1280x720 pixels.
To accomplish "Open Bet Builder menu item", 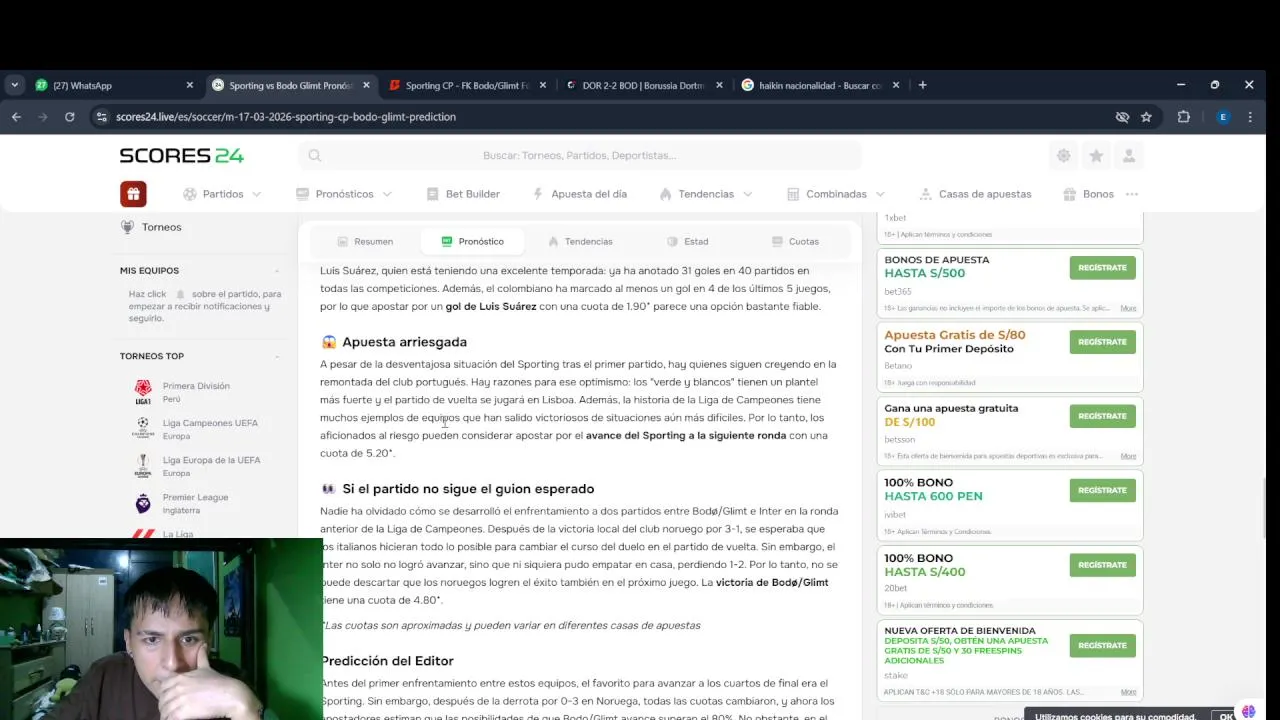I will (x=463, y=194).
